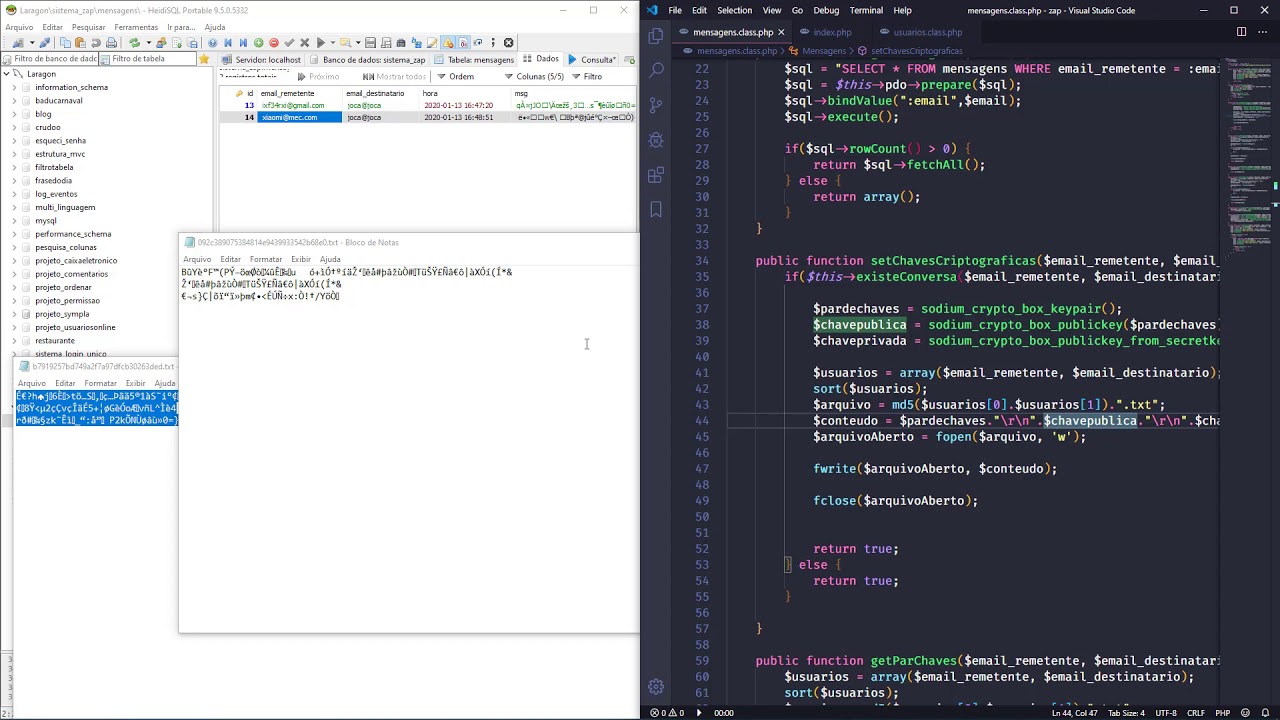The height and width of the screenshot is (720, 1280).
Task: Expand the information_schema database node
Action: [15, 88]
